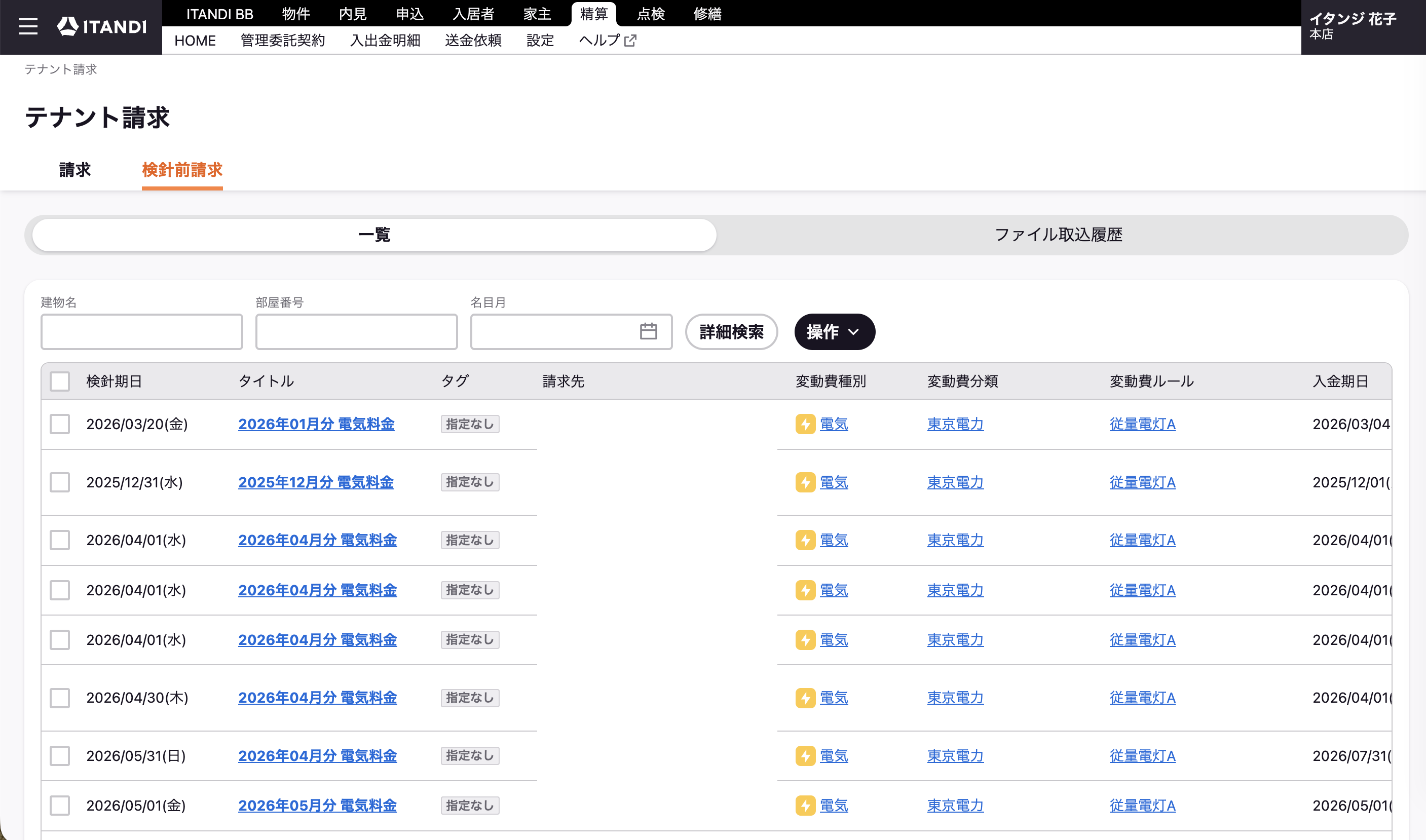Go to 送金依頼 in the submenu
Viewport: 1426px width, 840px height.
tap(473, 40)
